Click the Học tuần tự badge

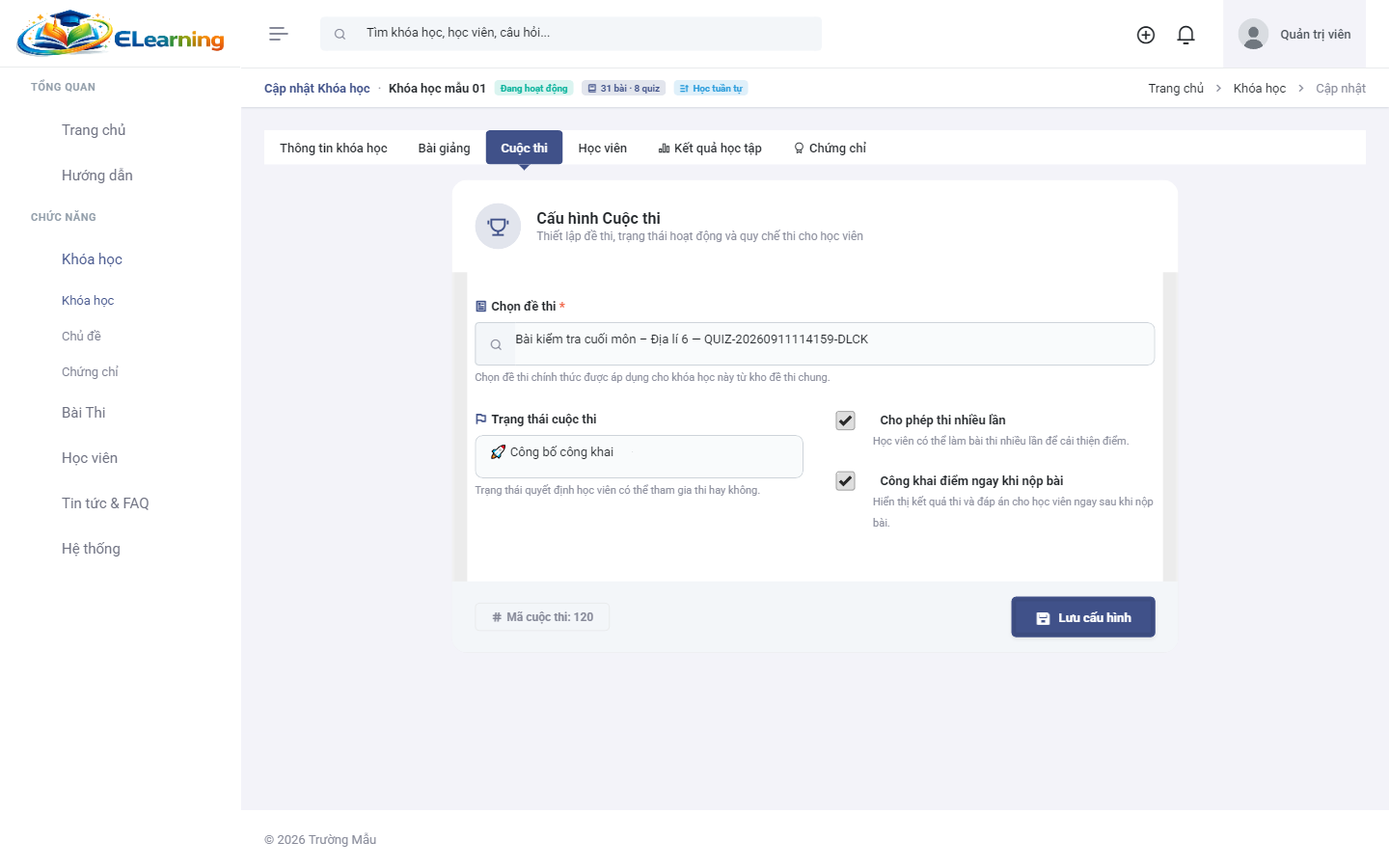pyautogui.click(x=711, y=88)
